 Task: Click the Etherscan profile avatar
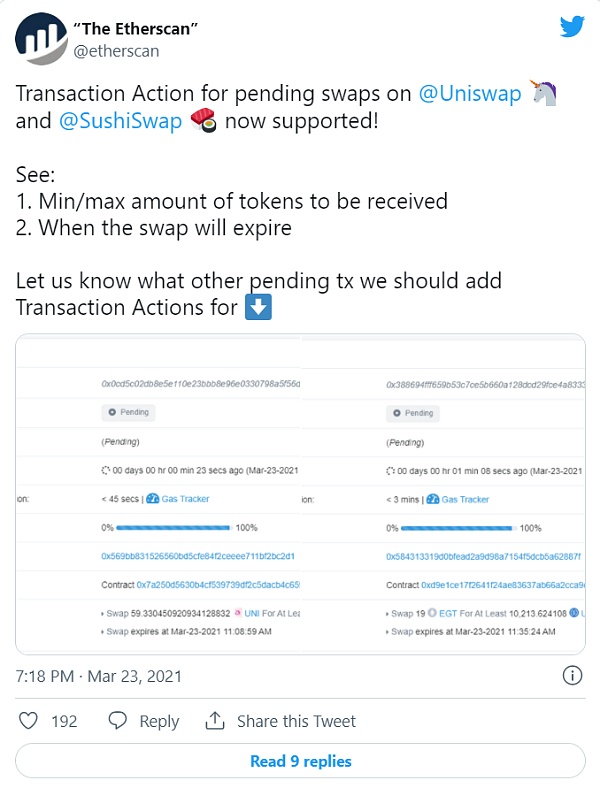(39, 39)
